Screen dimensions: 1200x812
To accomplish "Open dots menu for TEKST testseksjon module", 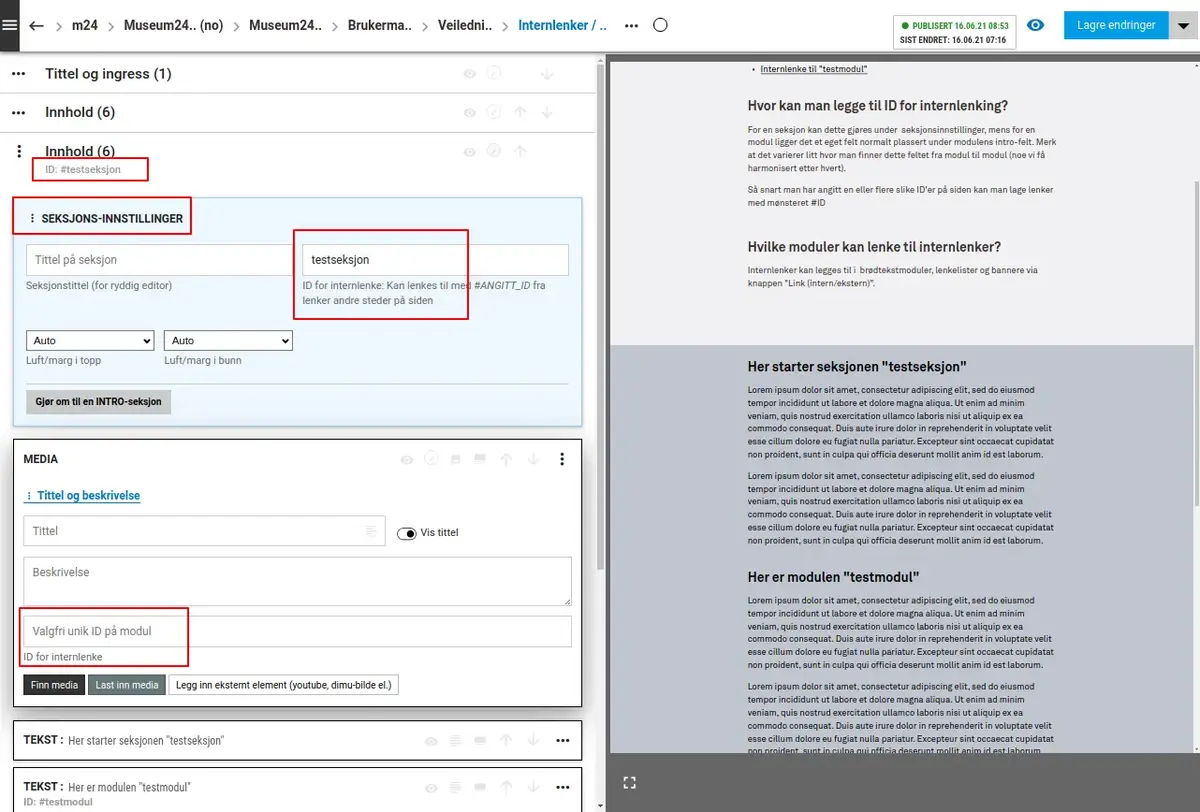I will tap(562, 741).
